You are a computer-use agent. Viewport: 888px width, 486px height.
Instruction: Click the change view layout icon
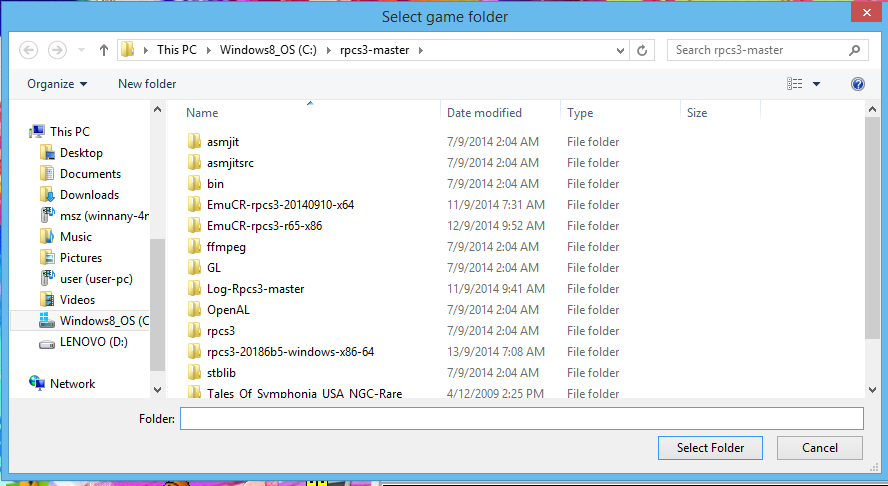tap(795, 84)
